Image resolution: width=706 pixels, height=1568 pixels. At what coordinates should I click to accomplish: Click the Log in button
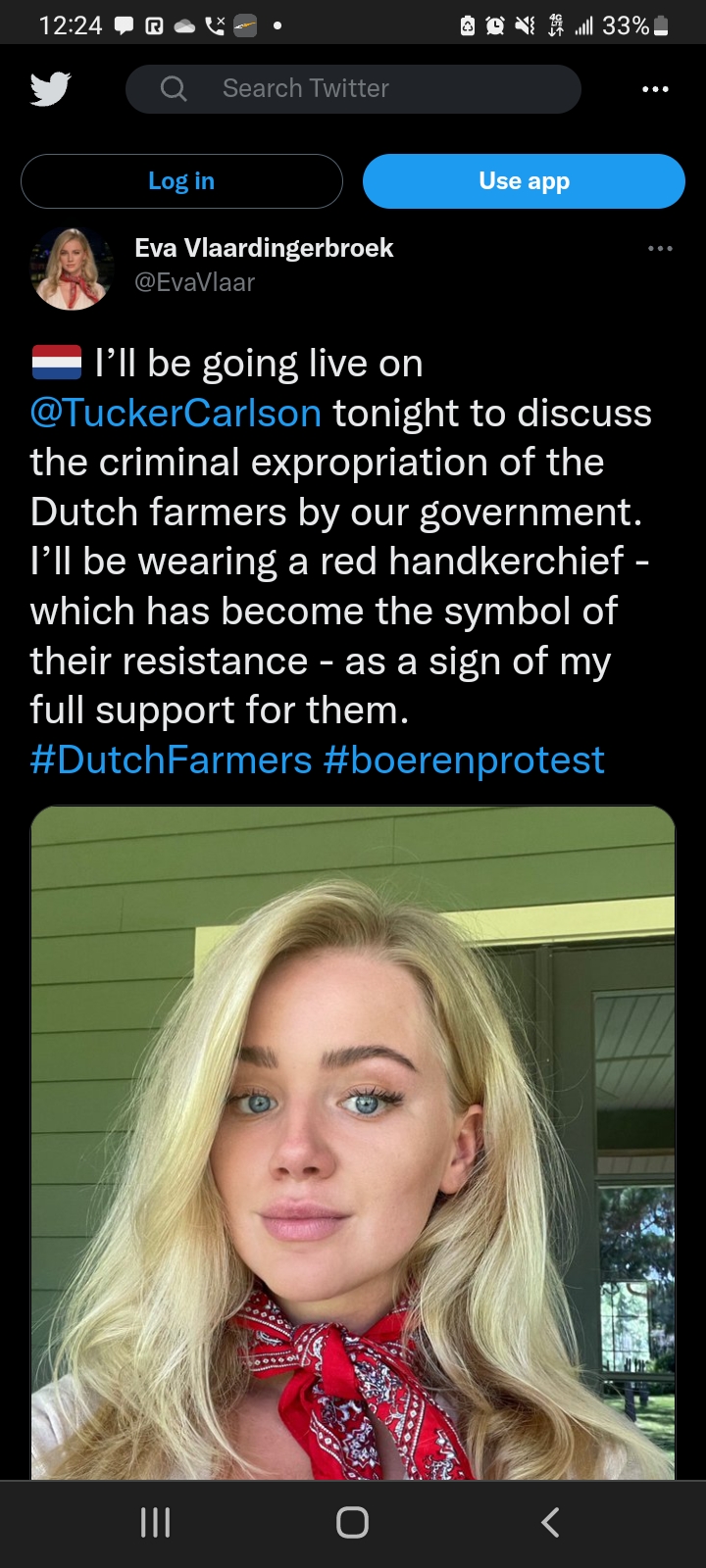click(181, 181)
